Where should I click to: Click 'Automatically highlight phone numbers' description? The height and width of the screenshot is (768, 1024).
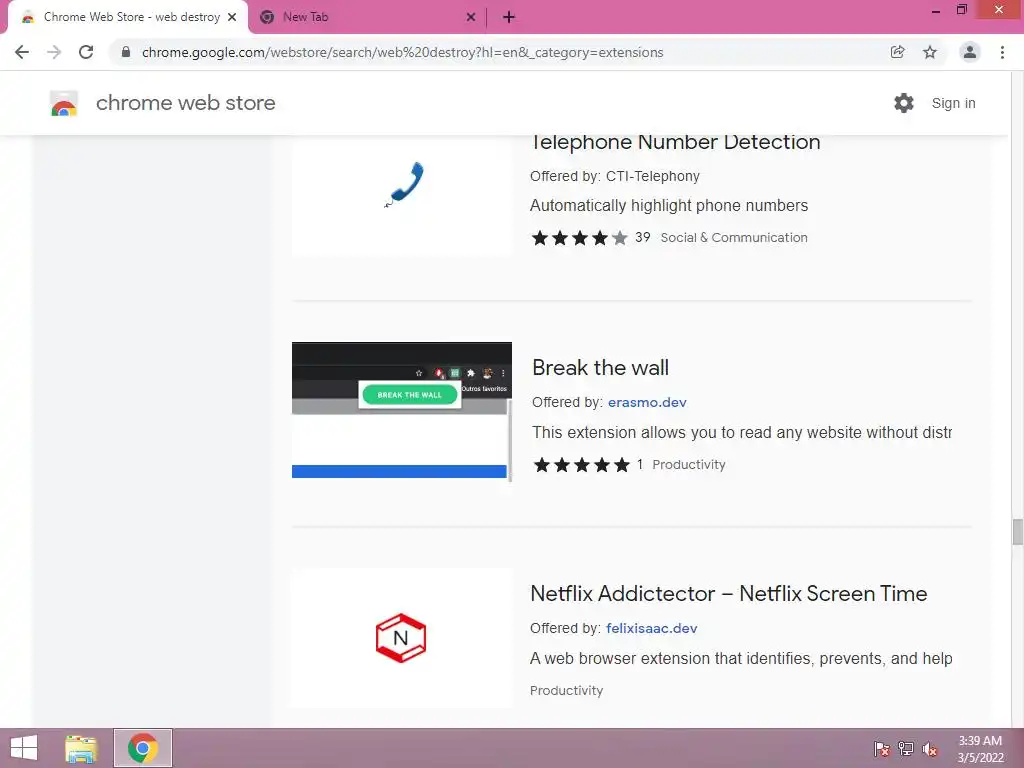point(669,206)
